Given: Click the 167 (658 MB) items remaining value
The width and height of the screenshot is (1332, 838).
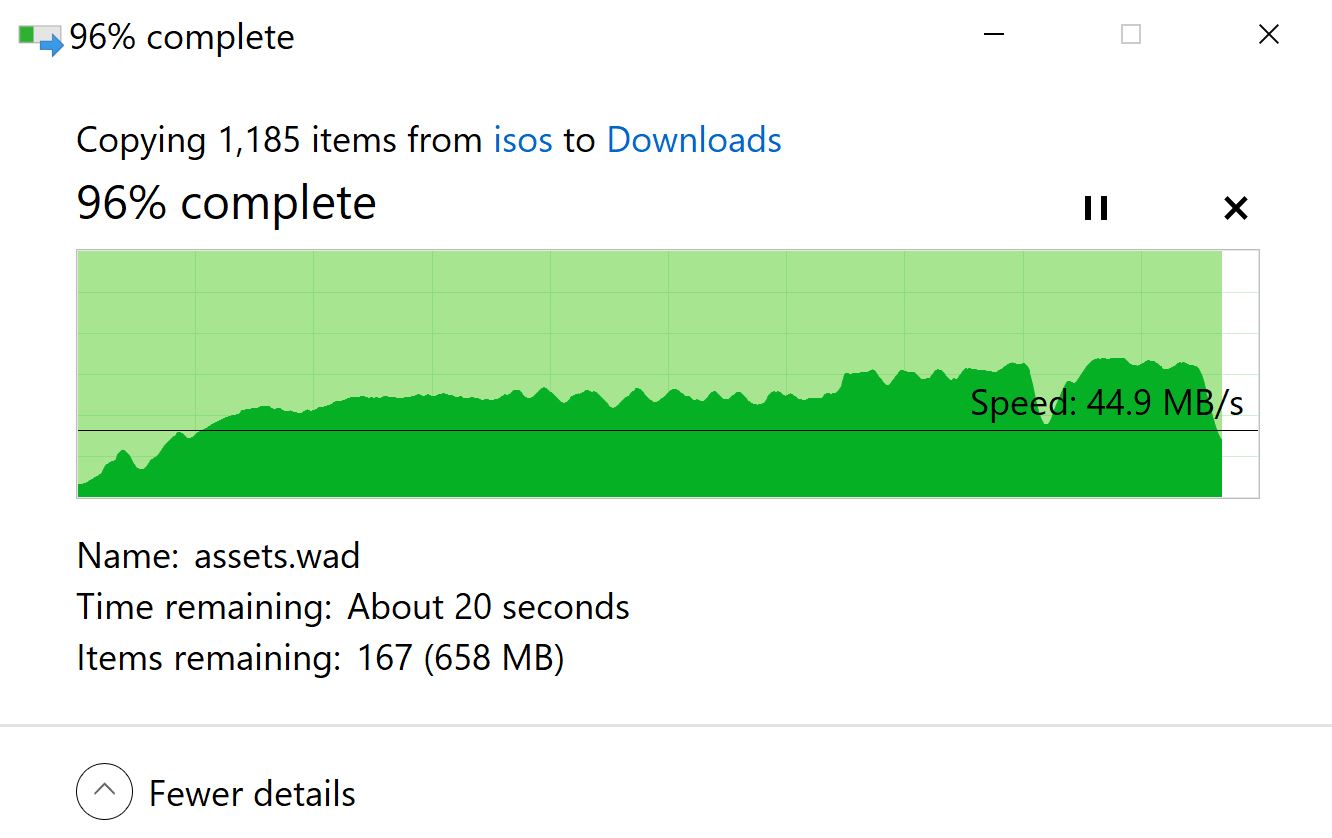Looking at the screenshot, I should pyautogui.click(x=461, y=658).
